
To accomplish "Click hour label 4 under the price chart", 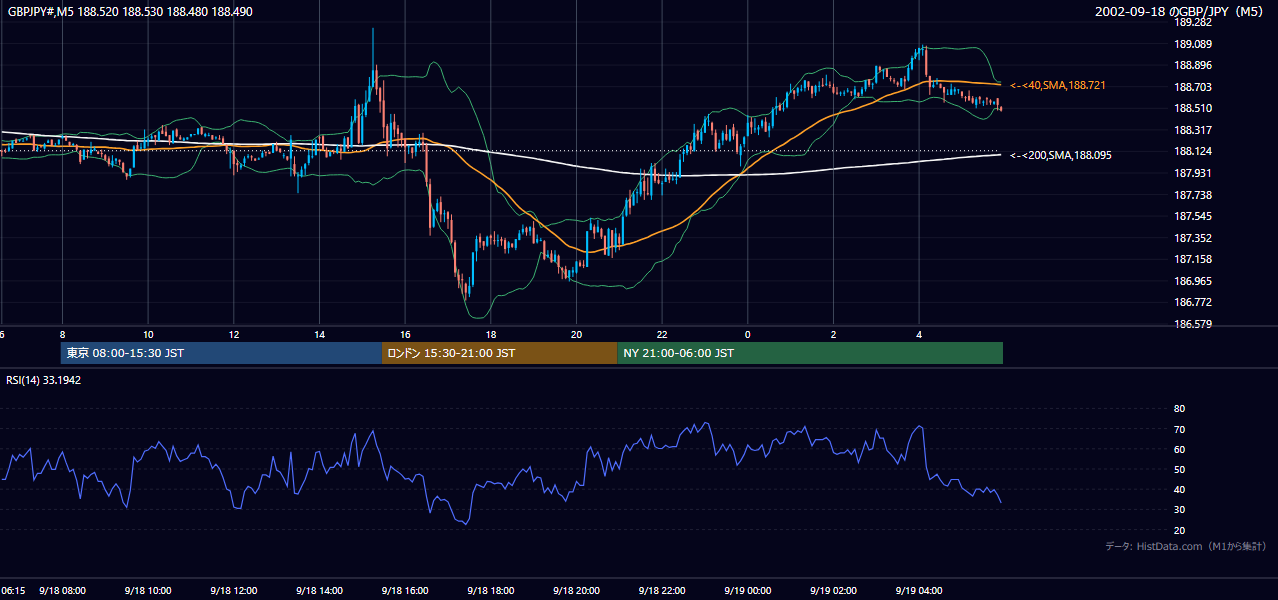I will coord(920,335).
